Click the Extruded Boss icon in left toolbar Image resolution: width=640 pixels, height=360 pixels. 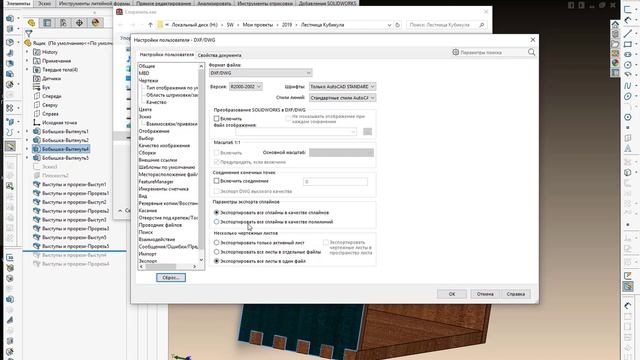click(10, 18)
